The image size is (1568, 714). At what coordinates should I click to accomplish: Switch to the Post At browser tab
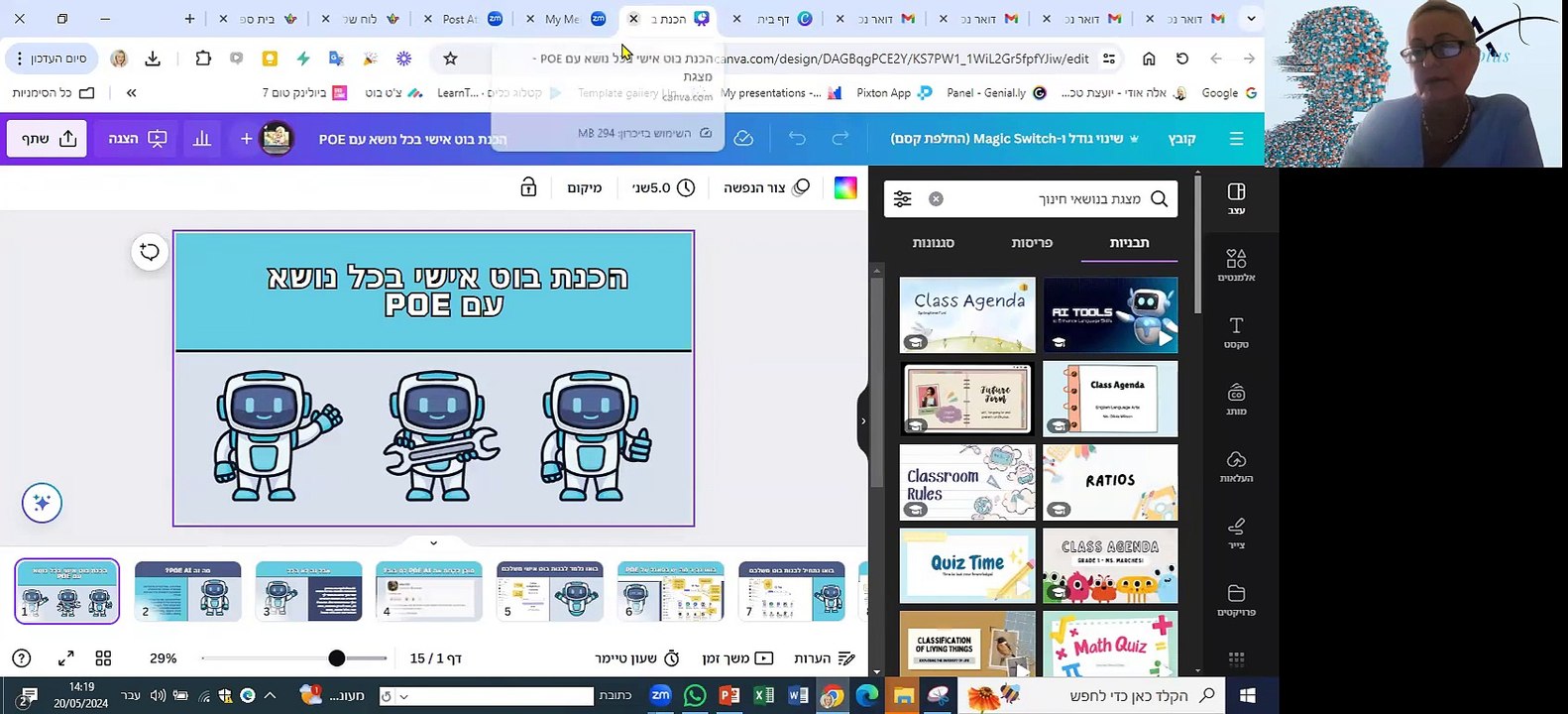(459, 19)
